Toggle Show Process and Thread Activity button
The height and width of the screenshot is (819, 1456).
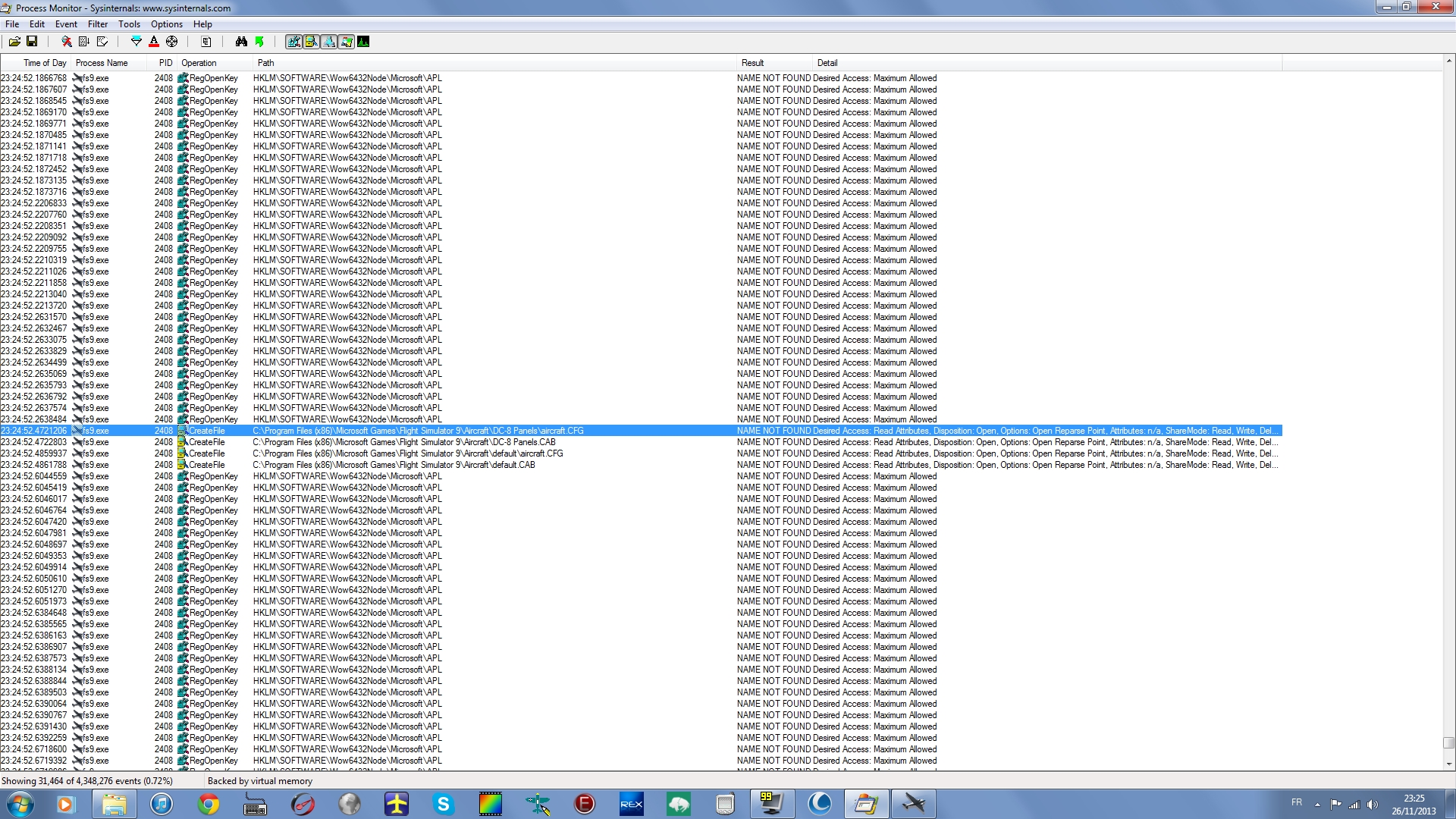(346, 42)
